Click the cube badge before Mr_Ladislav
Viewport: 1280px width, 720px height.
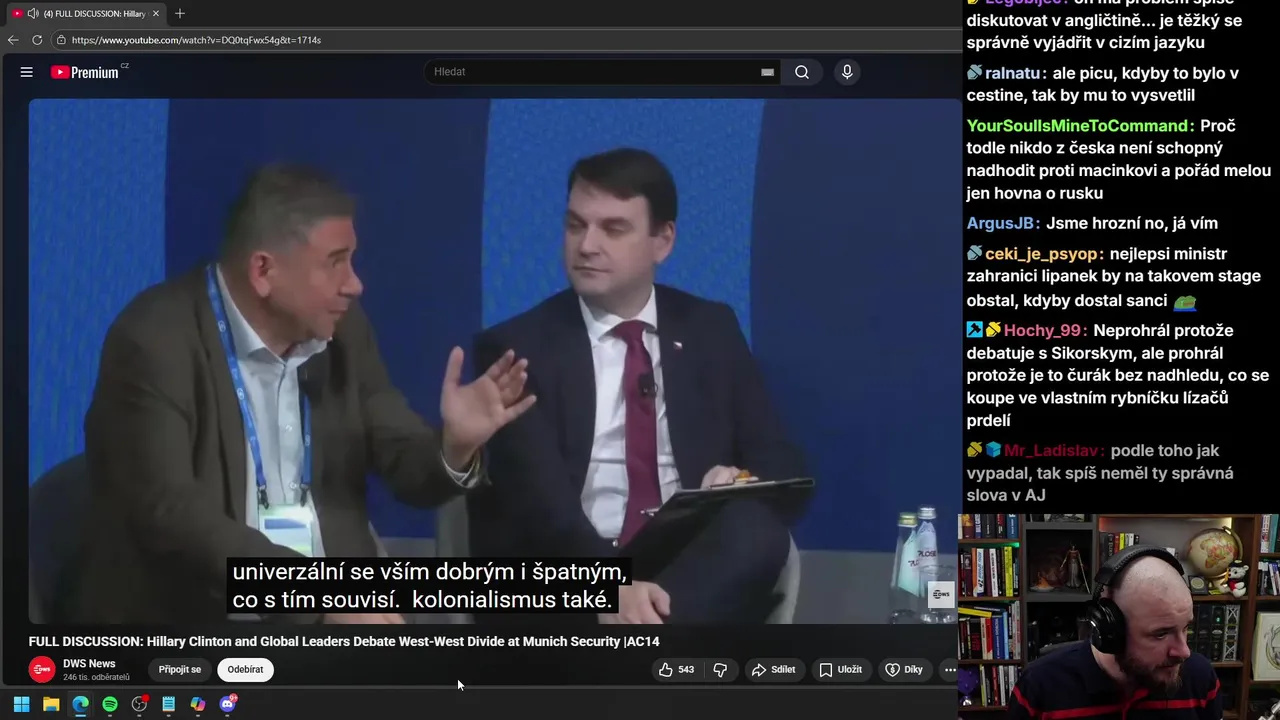tap(992, 450)
